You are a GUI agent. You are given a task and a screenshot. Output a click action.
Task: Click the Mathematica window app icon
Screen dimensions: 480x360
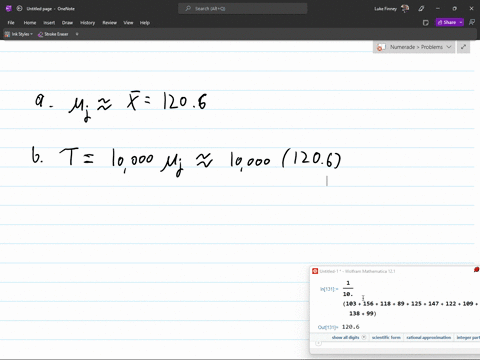pyautogui.click(x=315, y=271)
